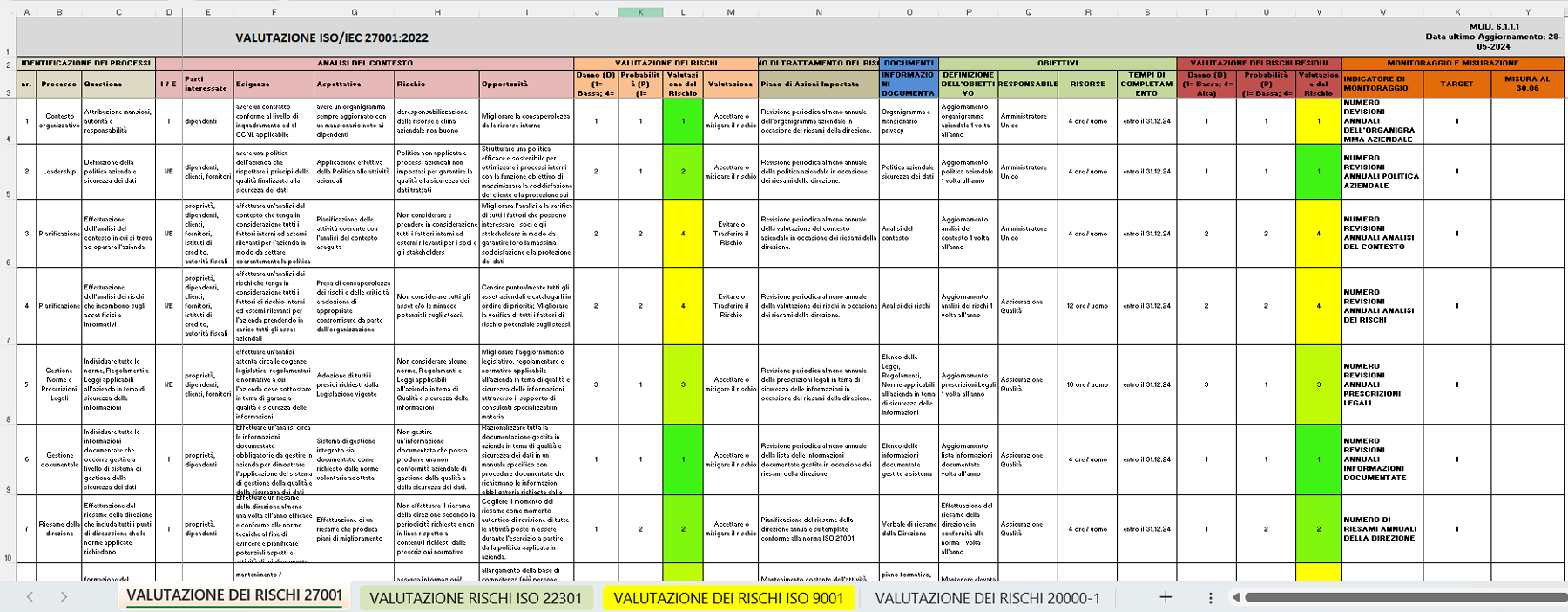Click the green OBIETTIVI header cell

point(1057,63)
